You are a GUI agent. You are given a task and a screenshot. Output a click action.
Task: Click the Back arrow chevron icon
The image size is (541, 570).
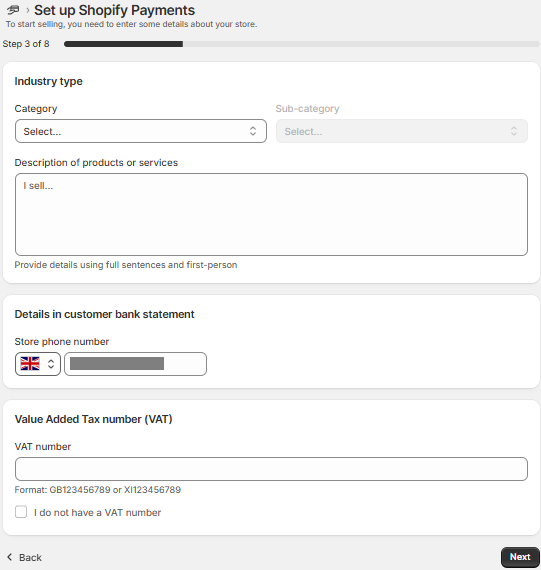pyautogui.click(x=10, y=557)
